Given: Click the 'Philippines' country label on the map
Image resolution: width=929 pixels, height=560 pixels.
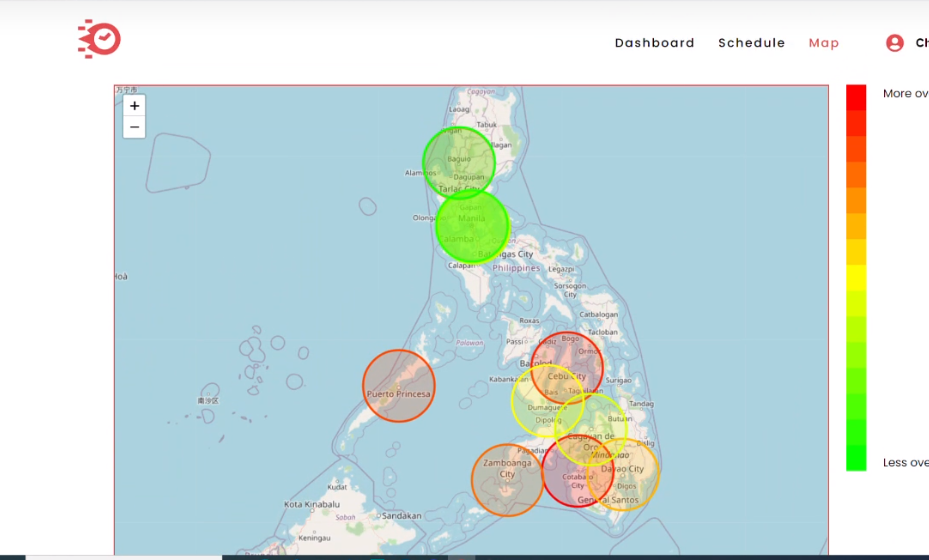Looking at the screenshot, I should (x=516, y=268).
